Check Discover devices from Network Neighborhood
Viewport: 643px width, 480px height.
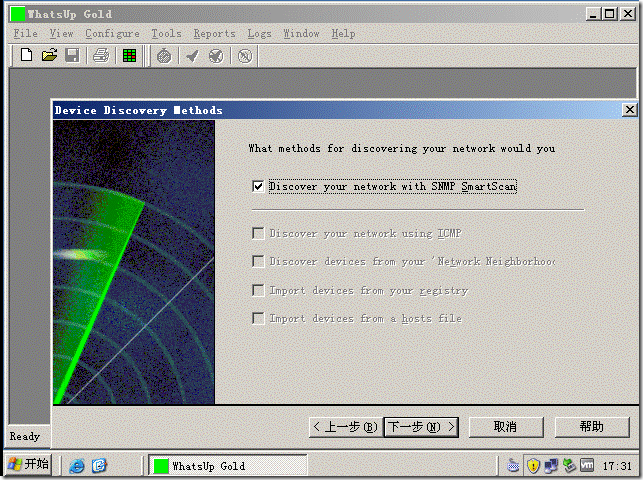tap(258, 262)
